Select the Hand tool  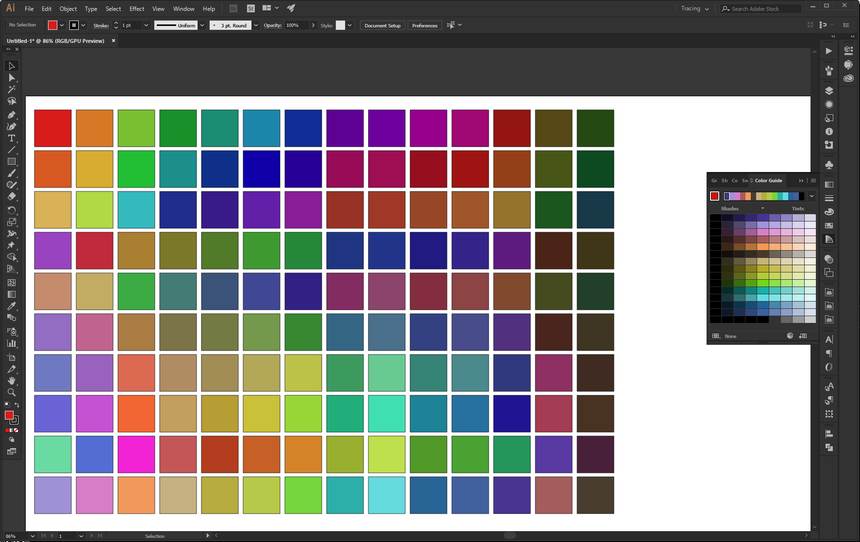coord(12,380)
